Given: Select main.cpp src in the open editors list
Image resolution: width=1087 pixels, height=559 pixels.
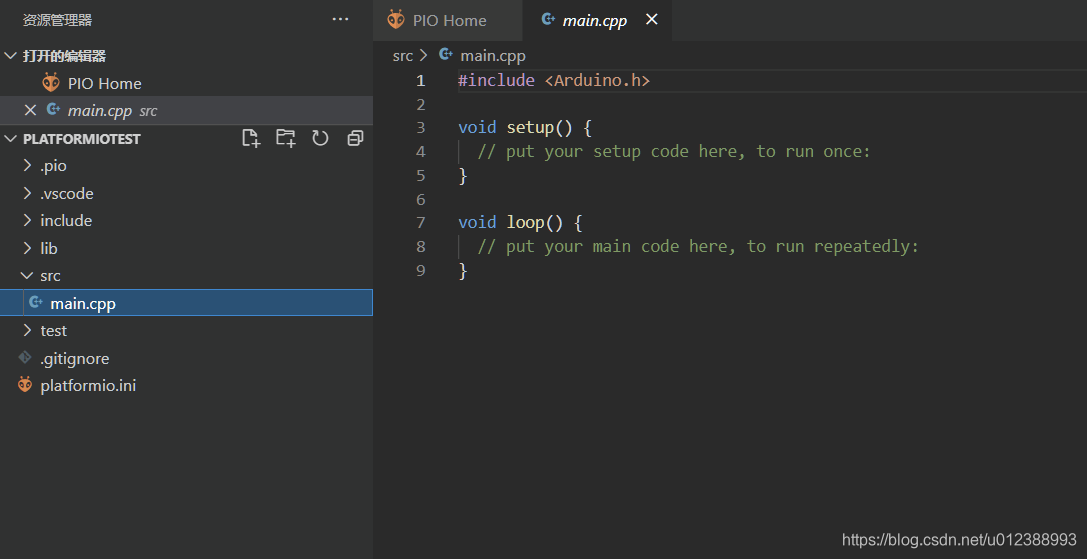Looking at the screenshot, I should 186,110.
